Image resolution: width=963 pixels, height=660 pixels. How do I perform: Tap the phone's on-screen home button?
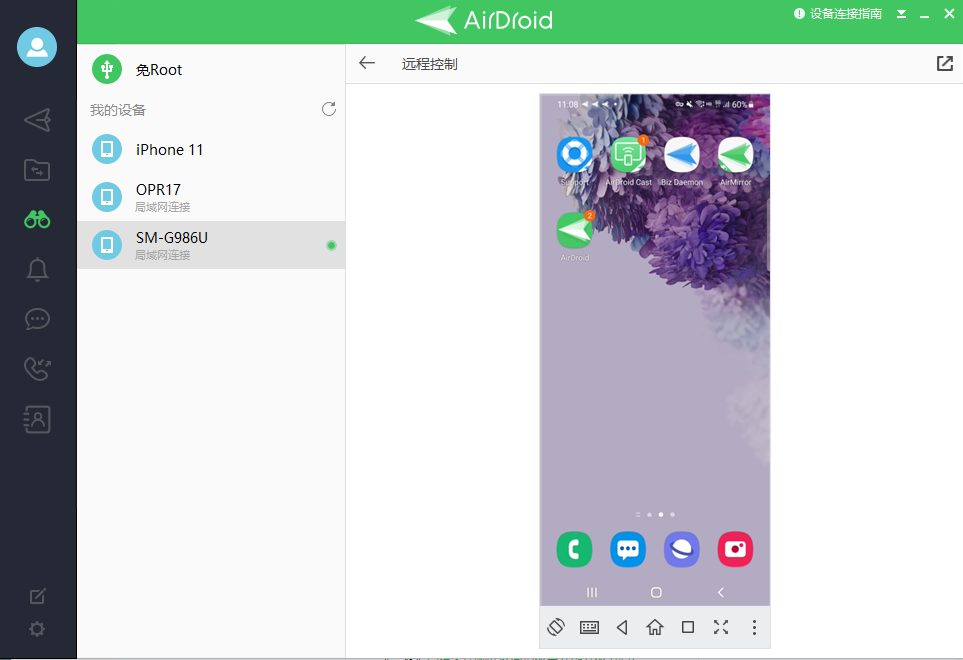[x=656, y=592]
